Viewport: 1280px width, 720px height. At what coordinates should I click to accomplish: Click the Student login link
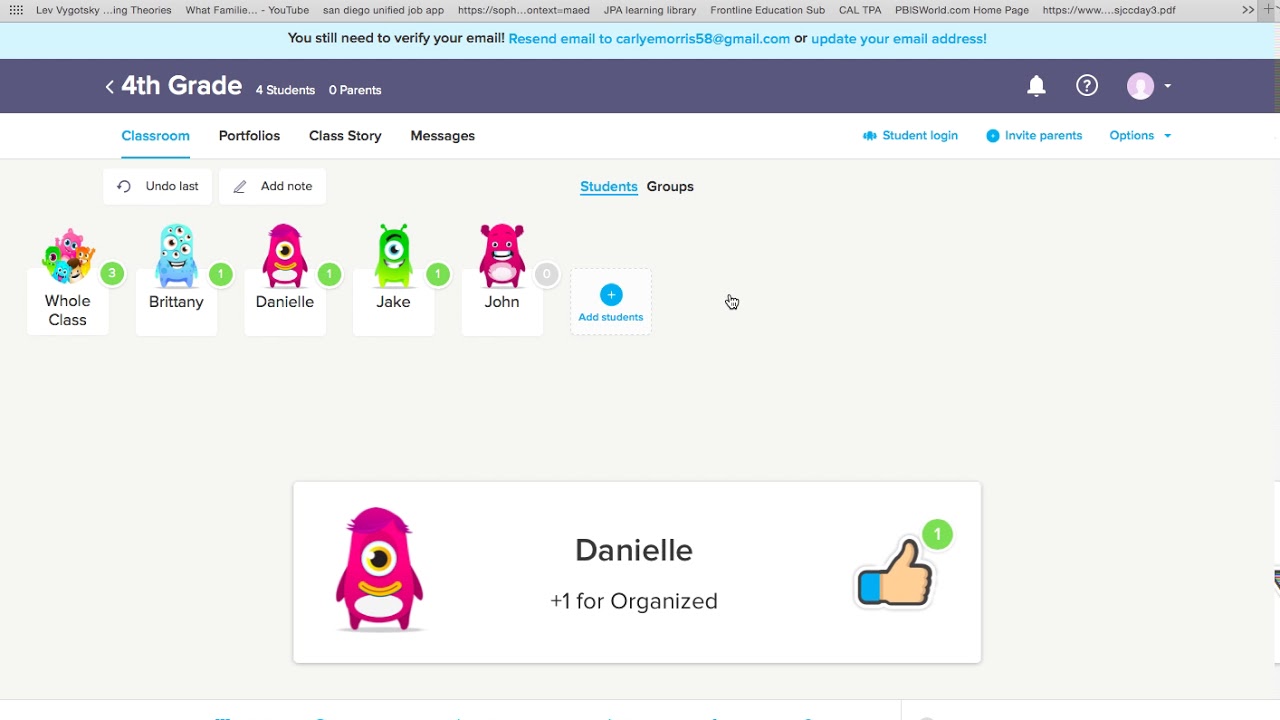920,136
